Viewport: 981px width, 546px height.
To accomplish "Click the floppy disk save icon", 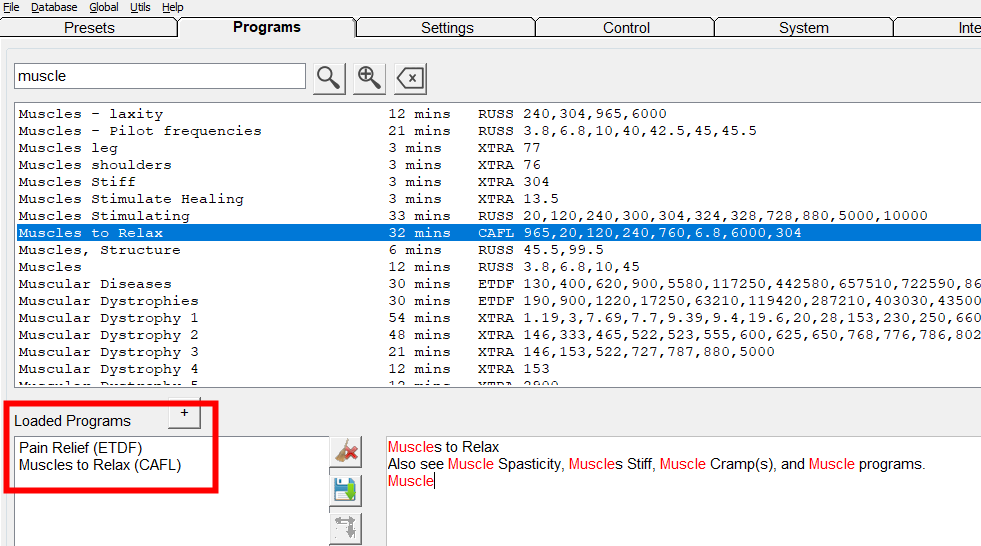I will [345, 490].
